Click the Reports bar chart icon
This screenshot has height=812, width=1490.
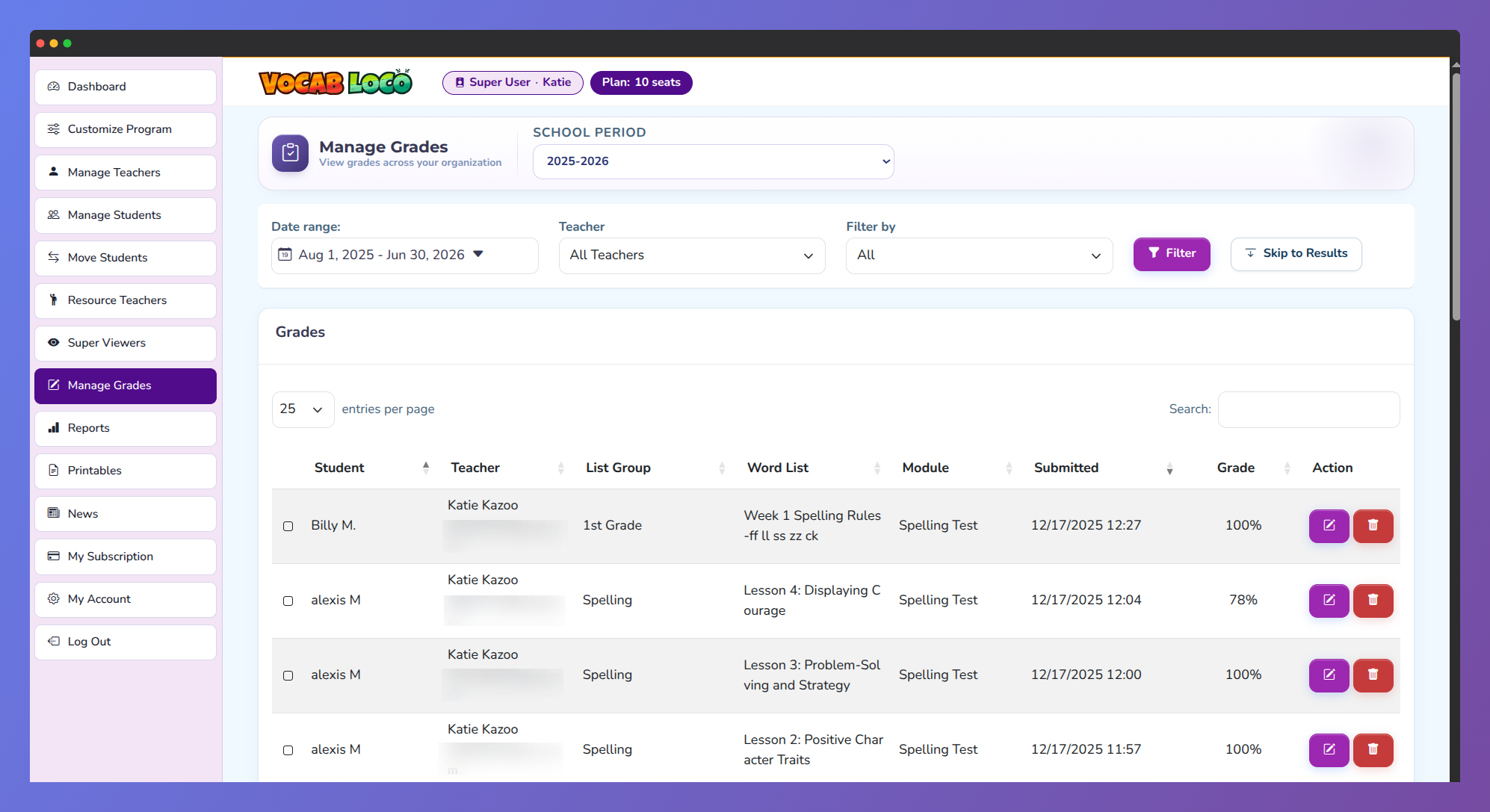coord(54,428)
